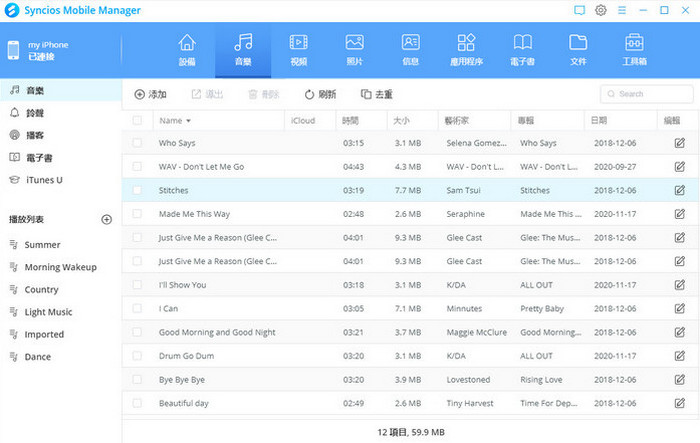Click the Add (添加) button

(150, 94)
